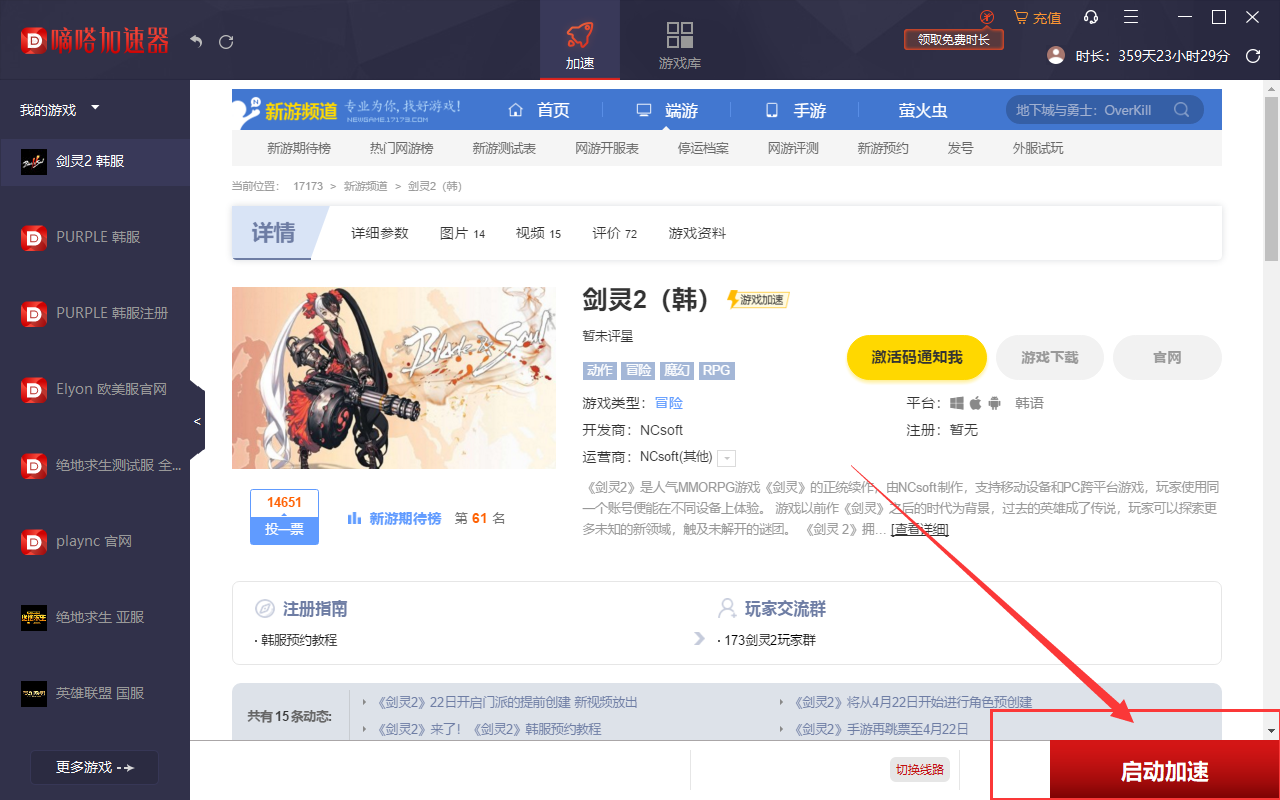1280x800 pixels.
Task: Click 17173 breadcrumb link
Action: click(x=308, y=186)
